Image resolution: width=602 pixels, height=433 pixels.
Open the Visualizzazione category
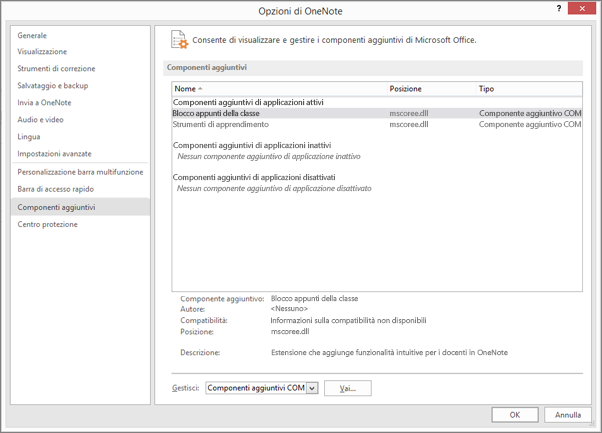(x=42, y=51)
